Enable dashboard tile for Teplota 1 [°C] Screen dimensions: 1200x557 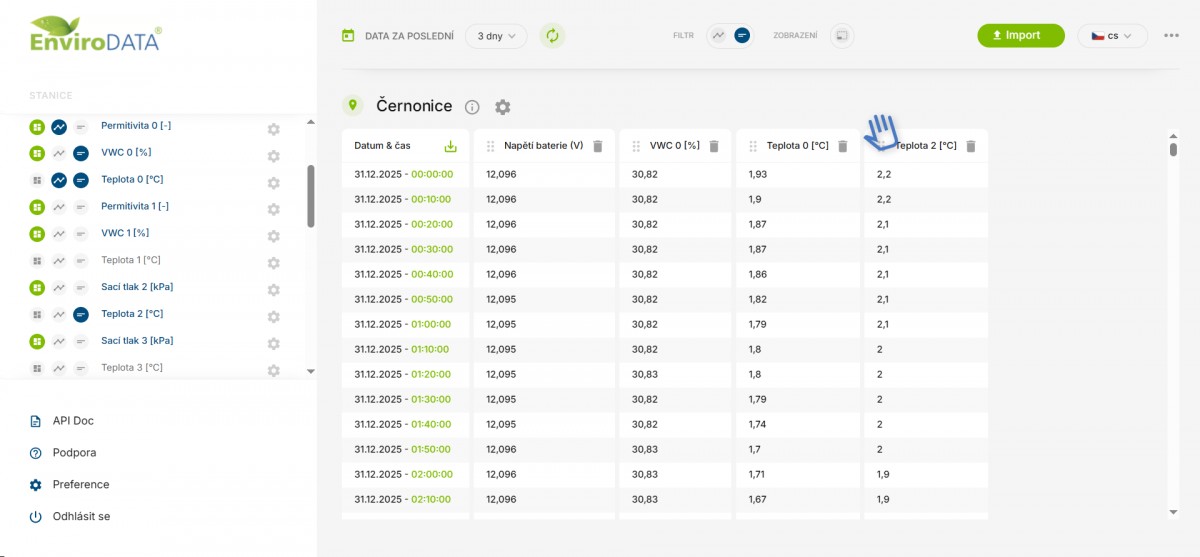(37, 261)
